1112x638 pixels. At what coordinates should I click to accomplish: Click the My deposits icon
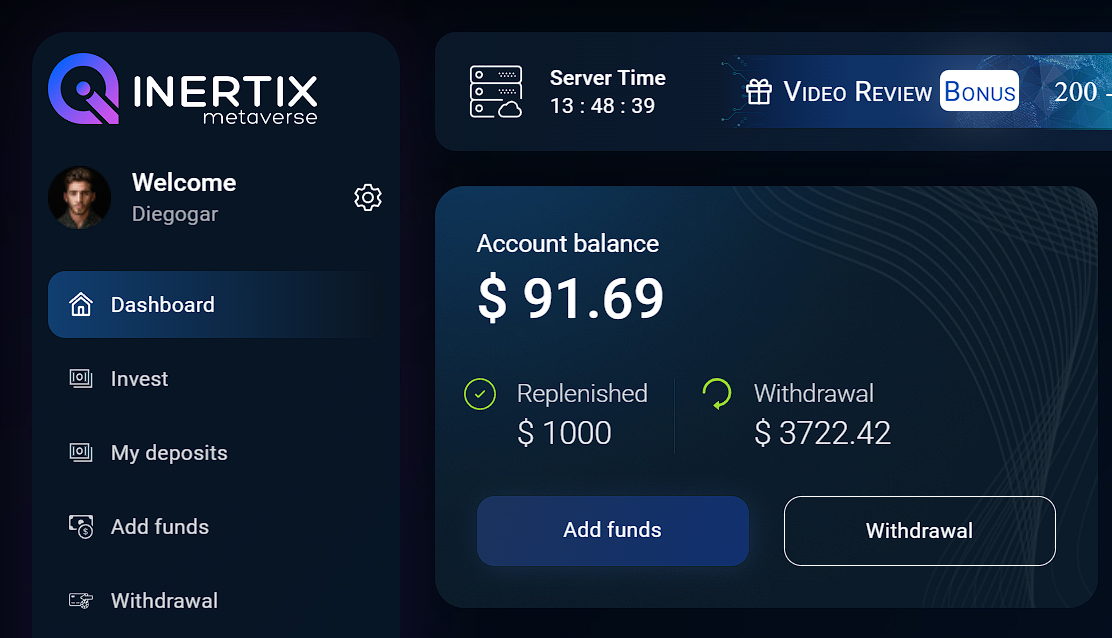[81, 452]
